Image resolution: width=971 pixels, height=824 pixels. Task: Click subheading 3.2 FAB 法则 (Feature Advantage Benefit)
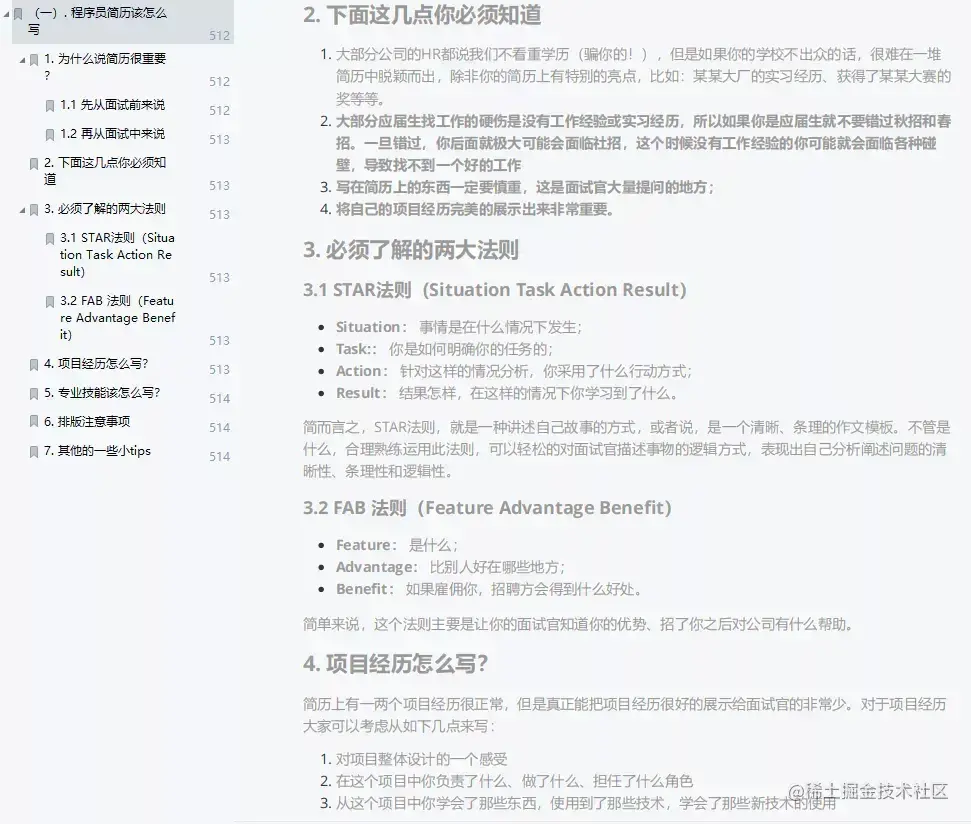pos(487,508)
